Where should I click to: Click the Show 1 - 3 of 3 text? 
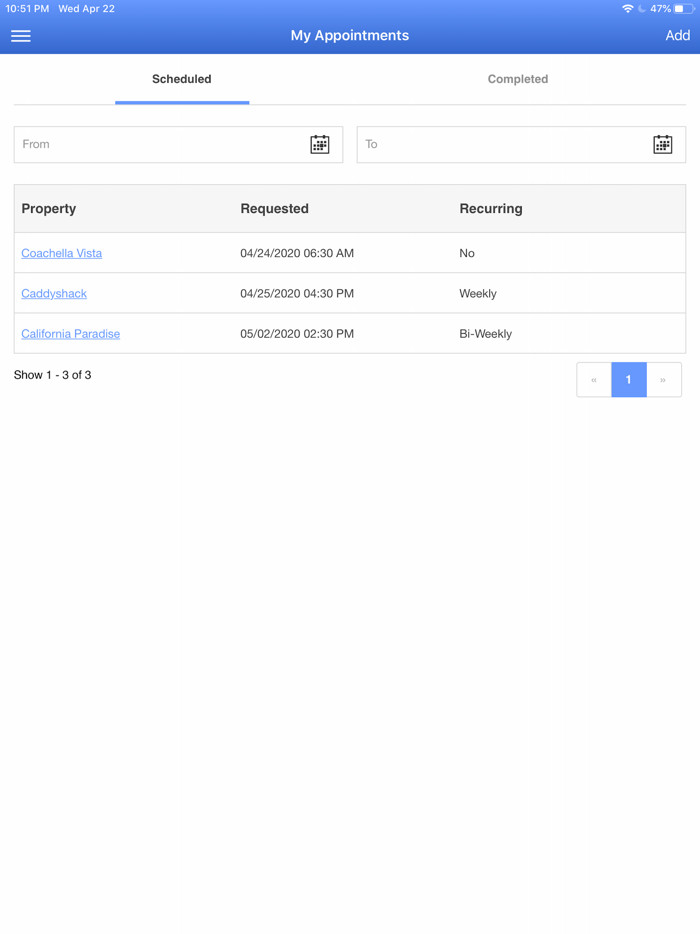[x=52, y=375]
